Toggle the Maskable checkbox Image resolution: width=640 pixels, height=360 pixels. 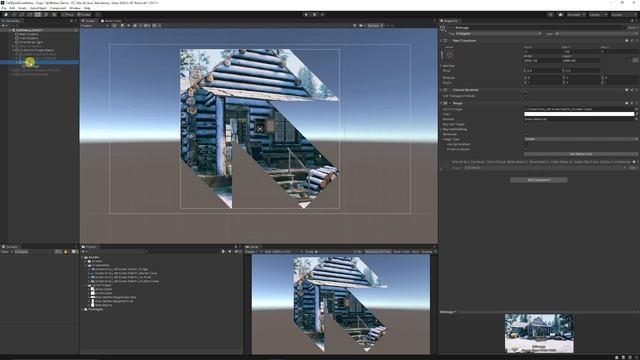[x=526, y=134]
